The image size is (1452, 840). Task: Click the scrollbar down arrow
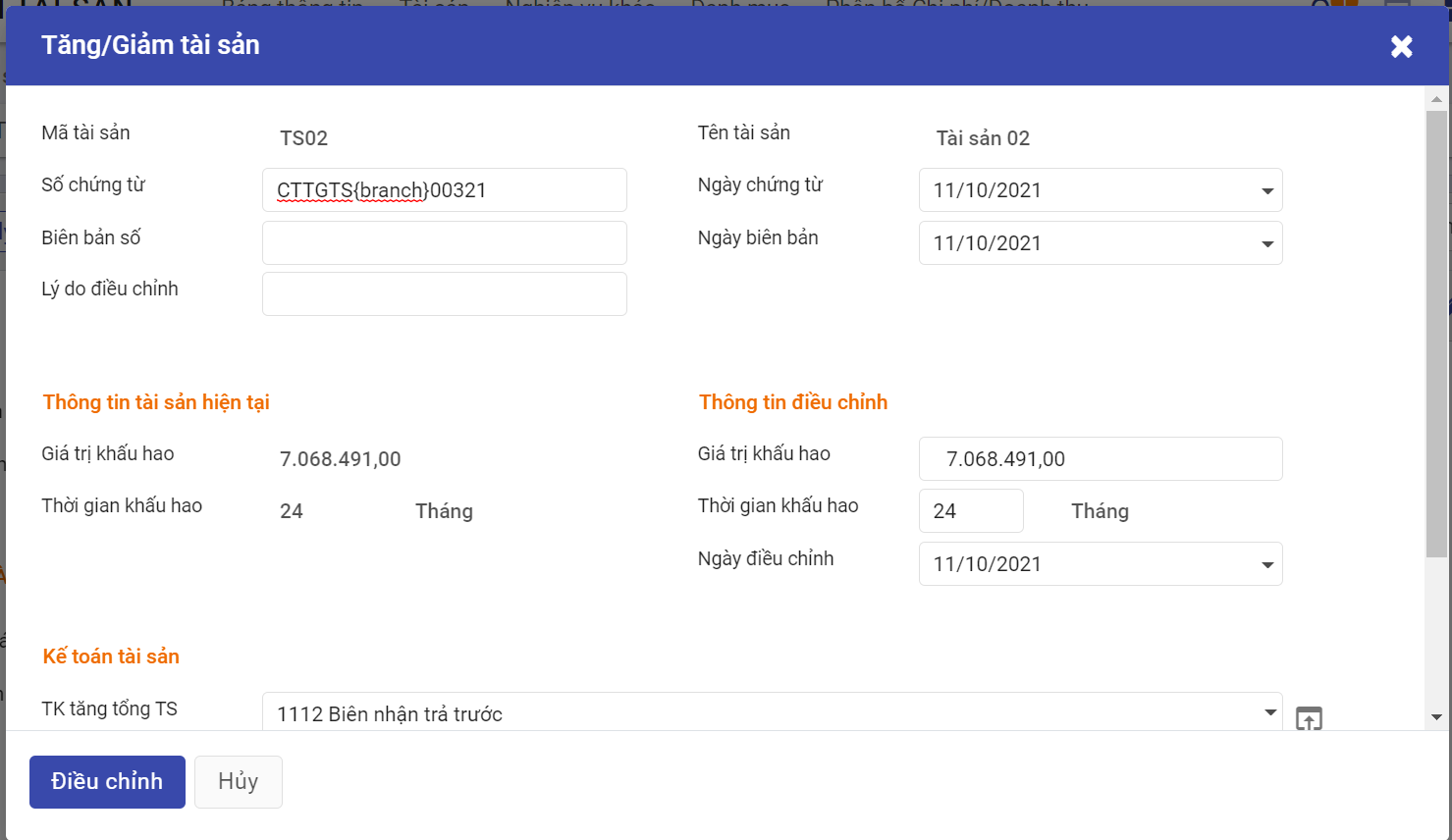point(1436,717)
